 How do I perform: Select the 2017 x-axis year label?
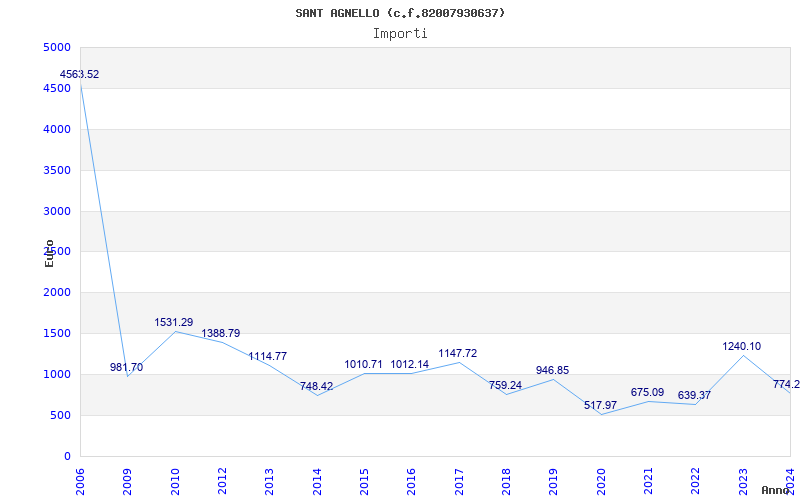[x=459, y=481]
